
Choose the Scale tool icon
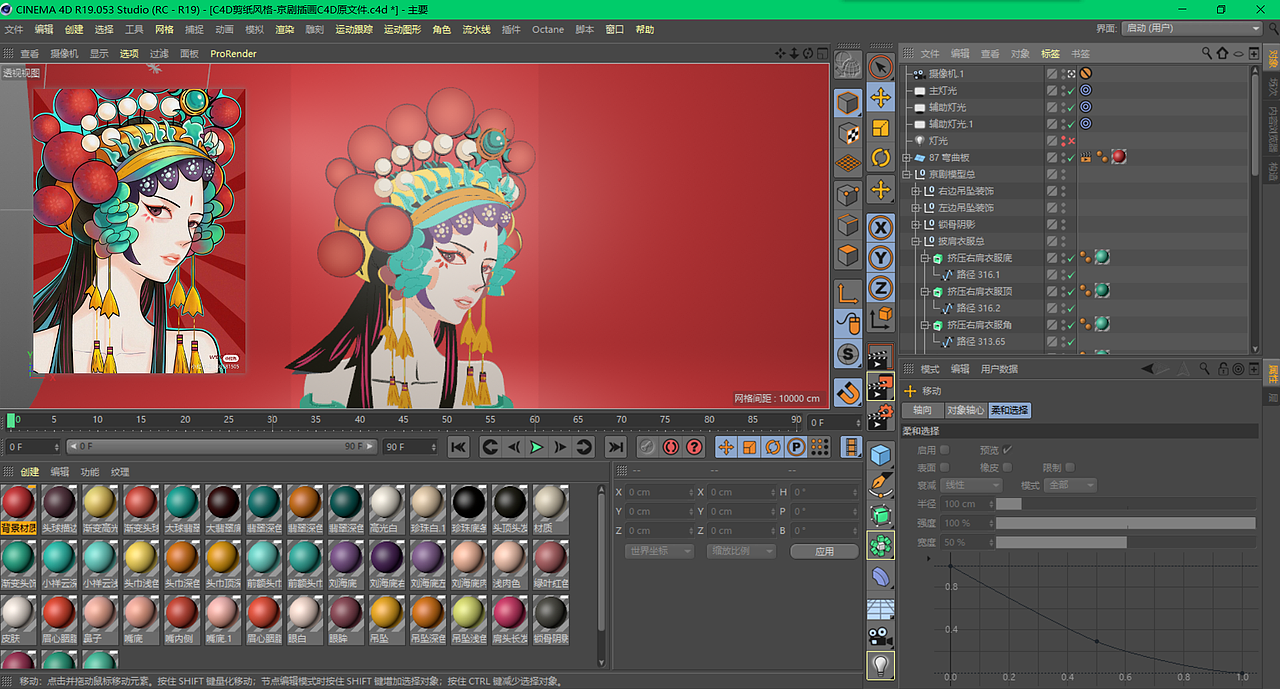point(880,127)
